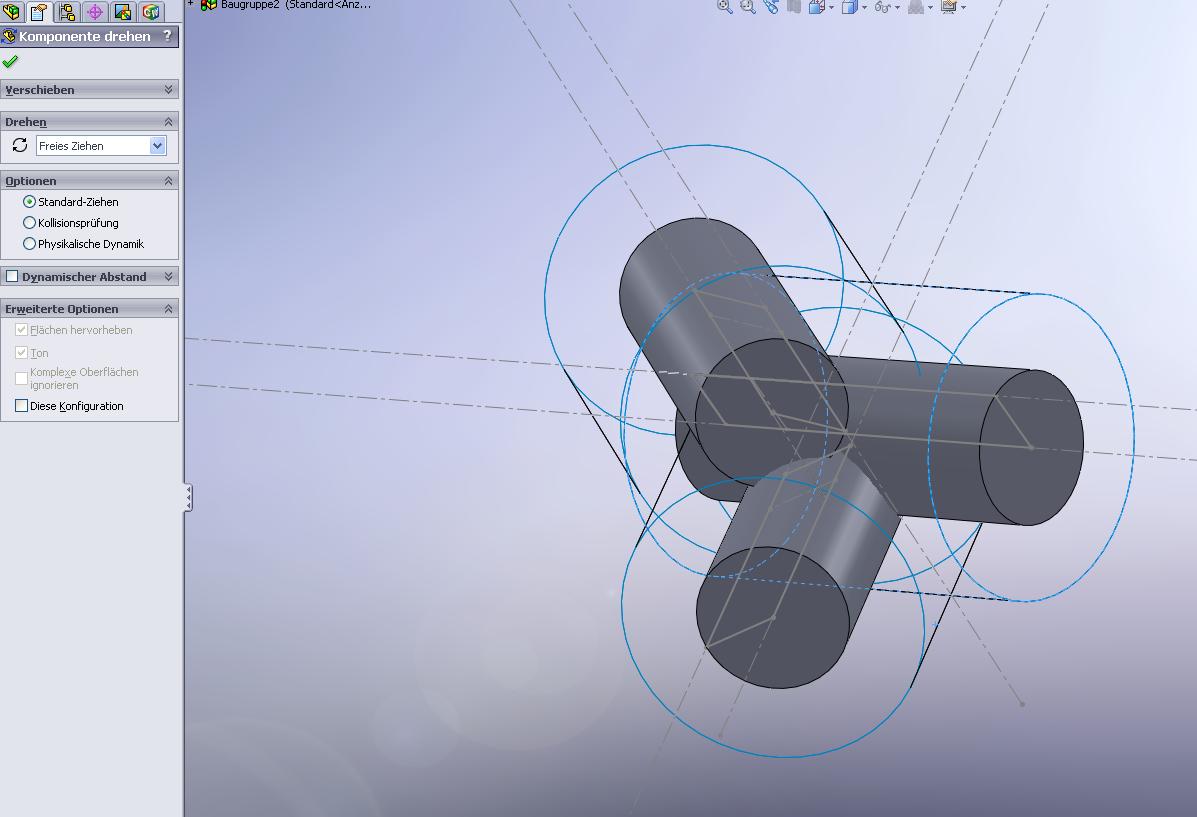Collapse the Optionen section
Image resolution: width=1197 pixels, height=817 pixels.
pyautogui.click(x=169, y=181)
